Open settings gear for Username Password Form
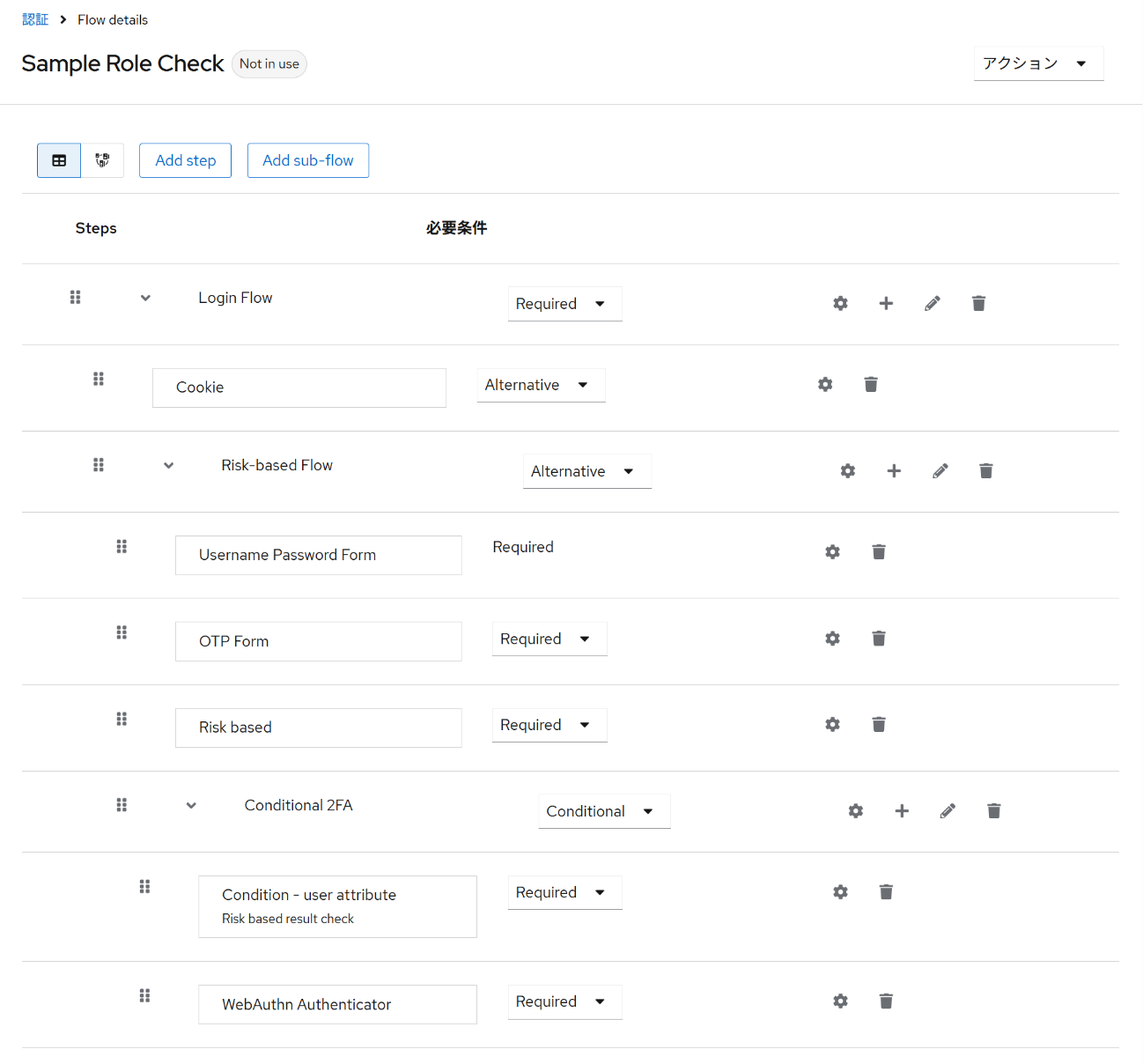1143x1064 pixels. pyautogui.click(x=832, y=551)
